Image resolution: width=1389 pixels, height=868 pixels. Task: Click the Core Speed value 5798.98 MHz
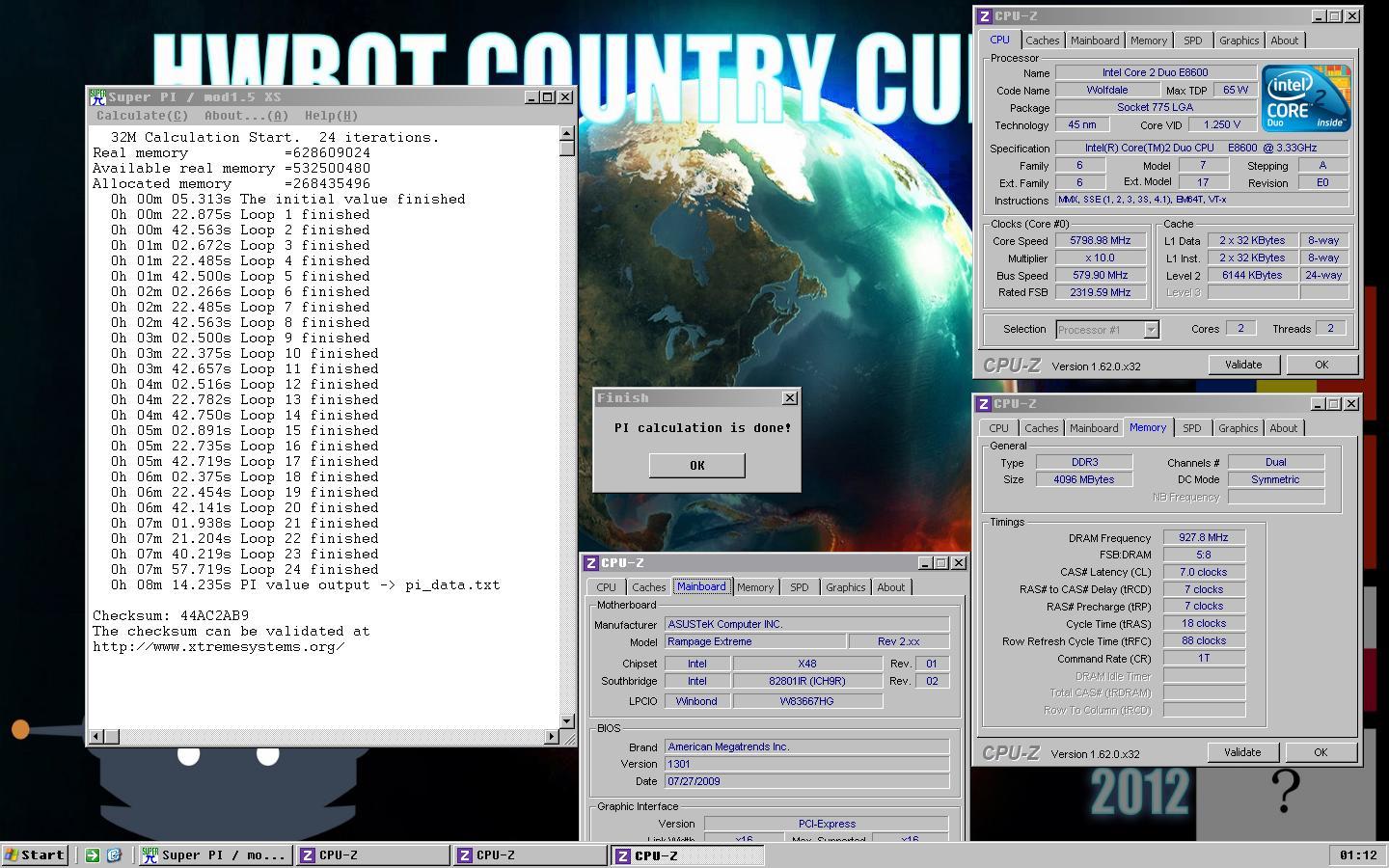(1100, 240)
